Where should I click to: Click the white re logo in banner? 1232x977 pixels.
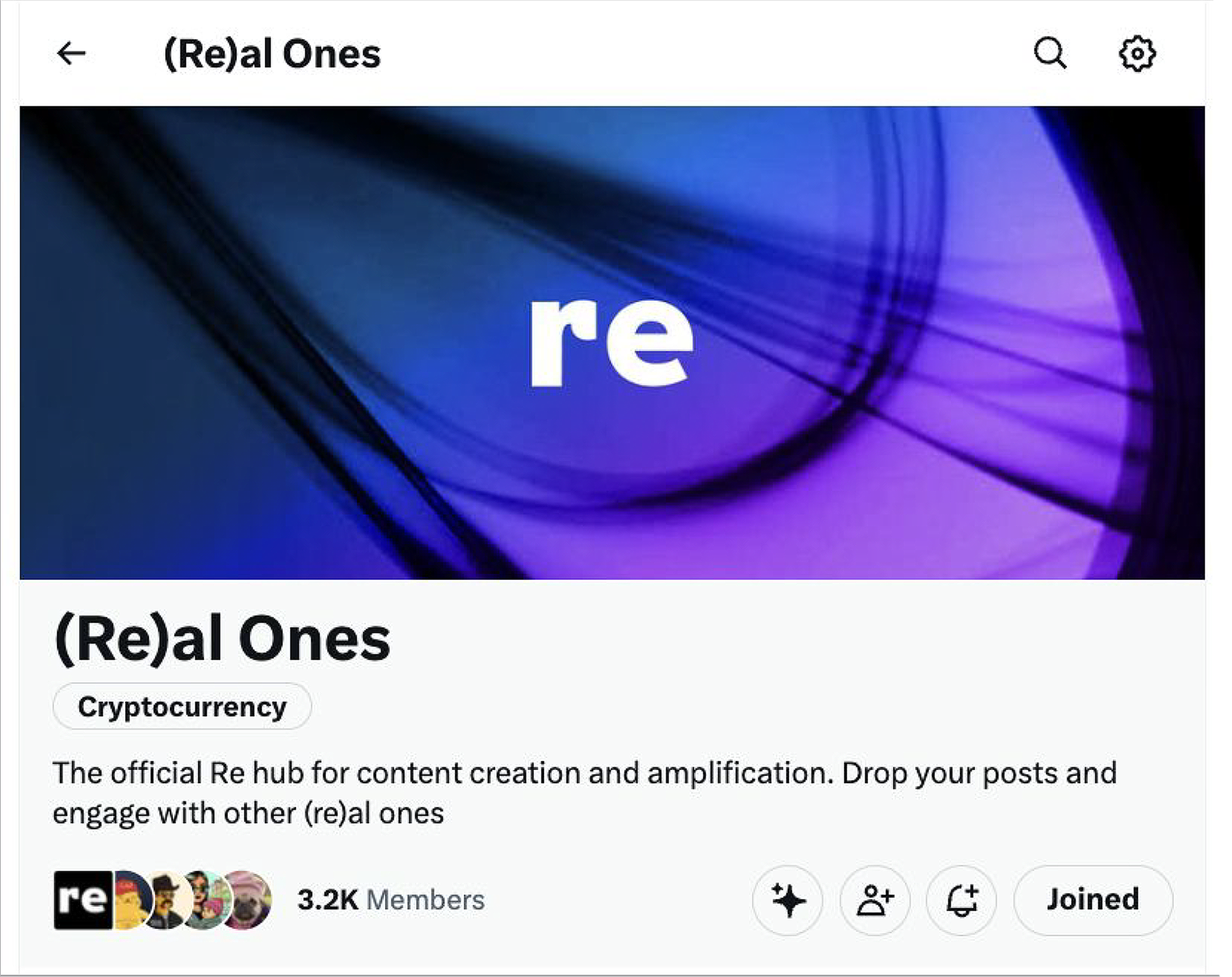611,342
